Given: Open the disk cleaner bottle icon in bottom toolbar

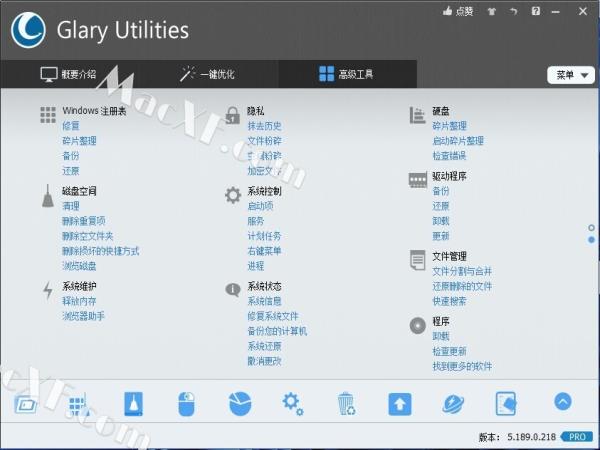Looking at the screenshot, I should [x=134, y=404].
